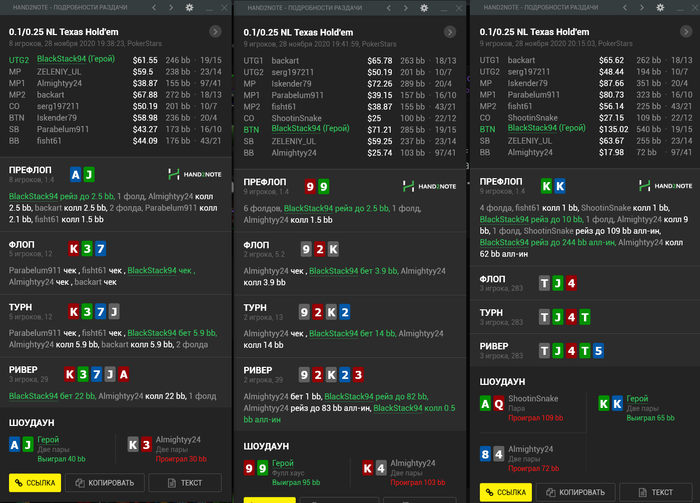Click Герой link in right window showdown
Image resolution: width=700 pixels, height=503 pixels.
click(637, 399)
